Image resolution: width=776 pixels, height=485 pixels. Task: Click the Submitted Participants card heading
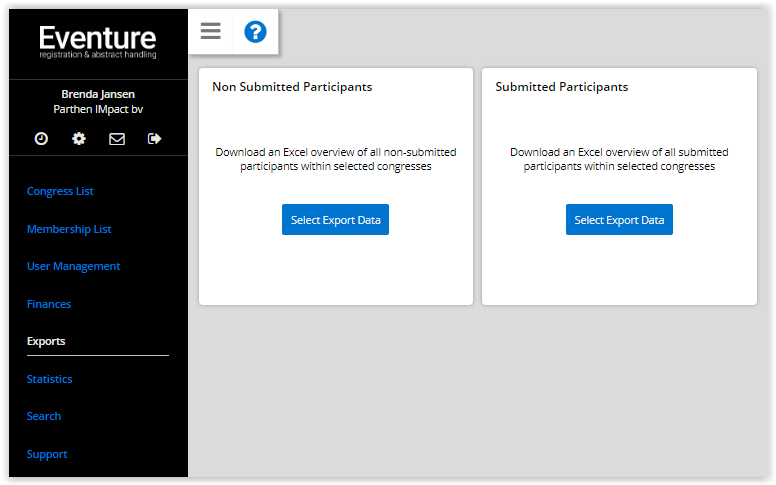pos(562,87)
